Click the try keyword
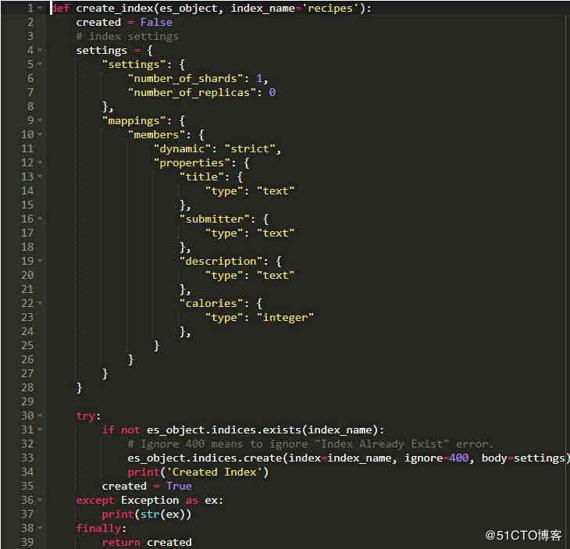This screenshot has height=549, width=570. [86, 416]
